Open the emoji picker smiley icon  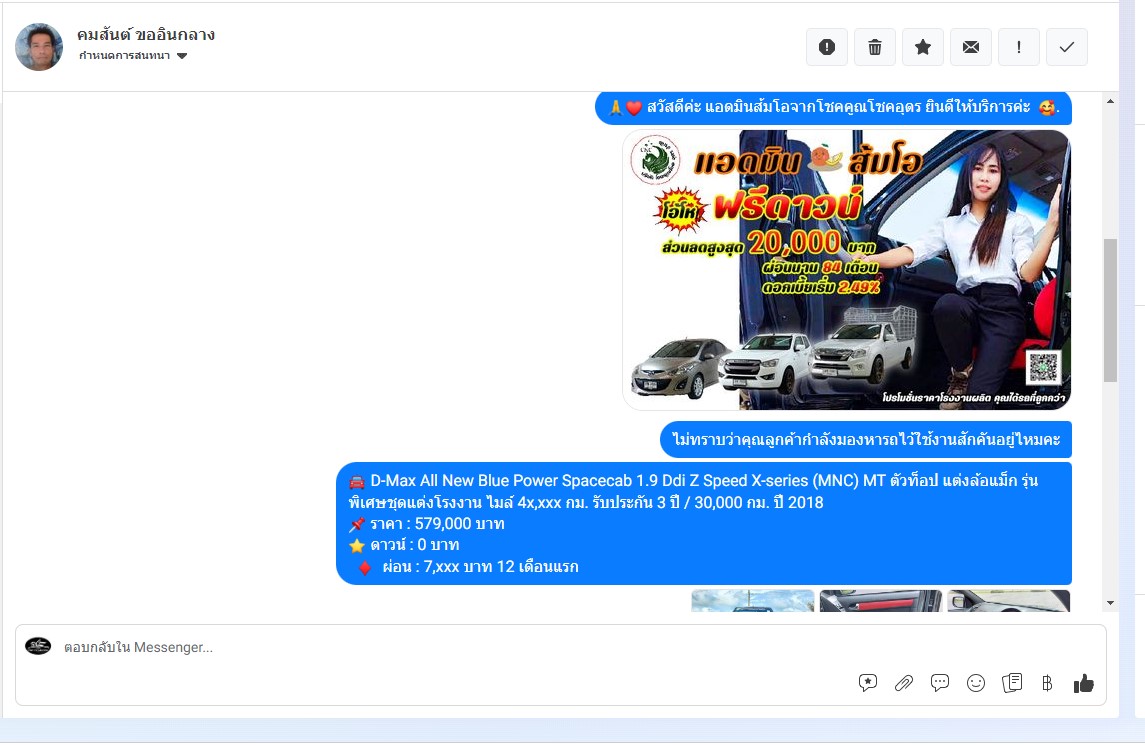[976, 683]
